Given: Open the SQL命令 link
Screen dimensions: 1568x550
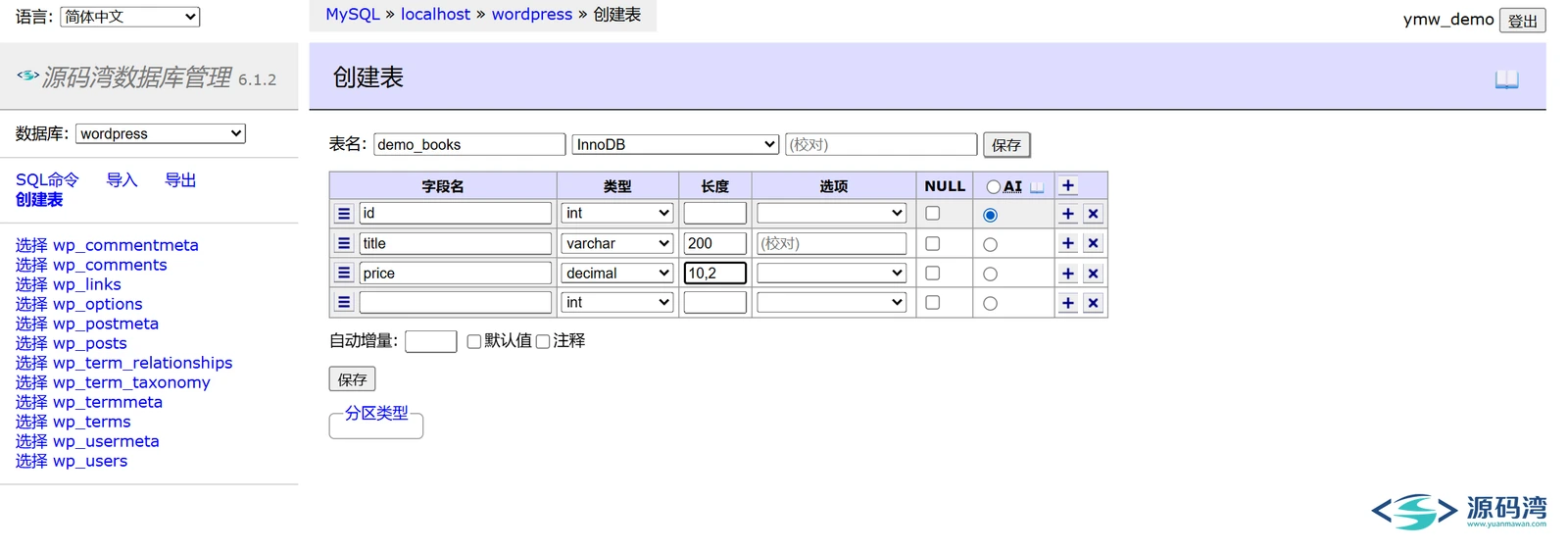Looking at the screenshot, I should pos(47,179).
